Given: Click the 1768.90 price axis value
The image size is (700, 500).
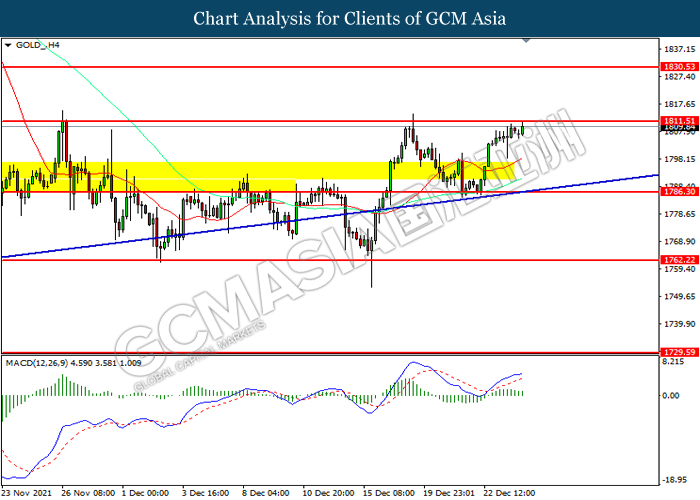Looking at the screenshot, I should (x=679, y=242).
